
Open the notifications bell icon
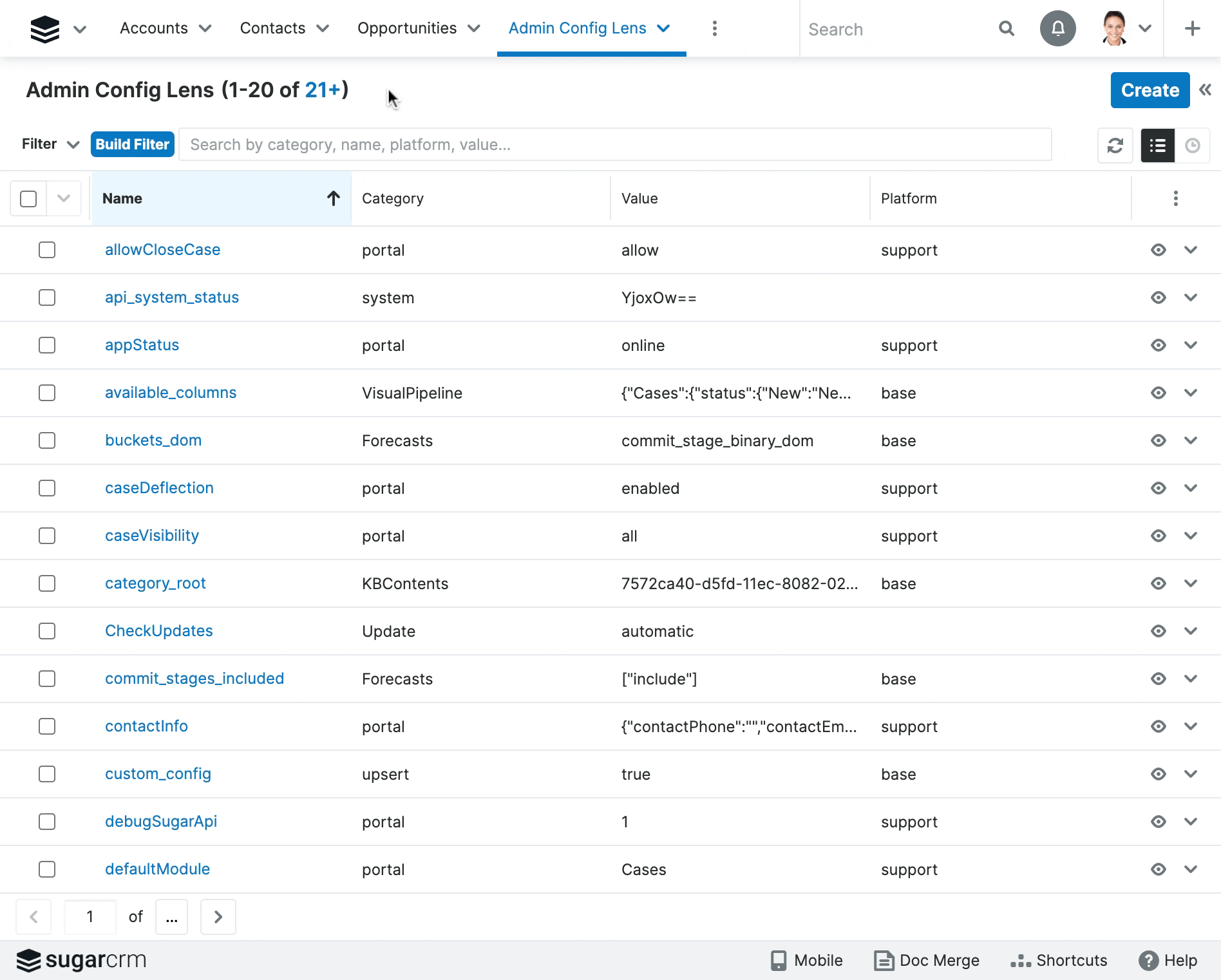tap(1057, 29)
